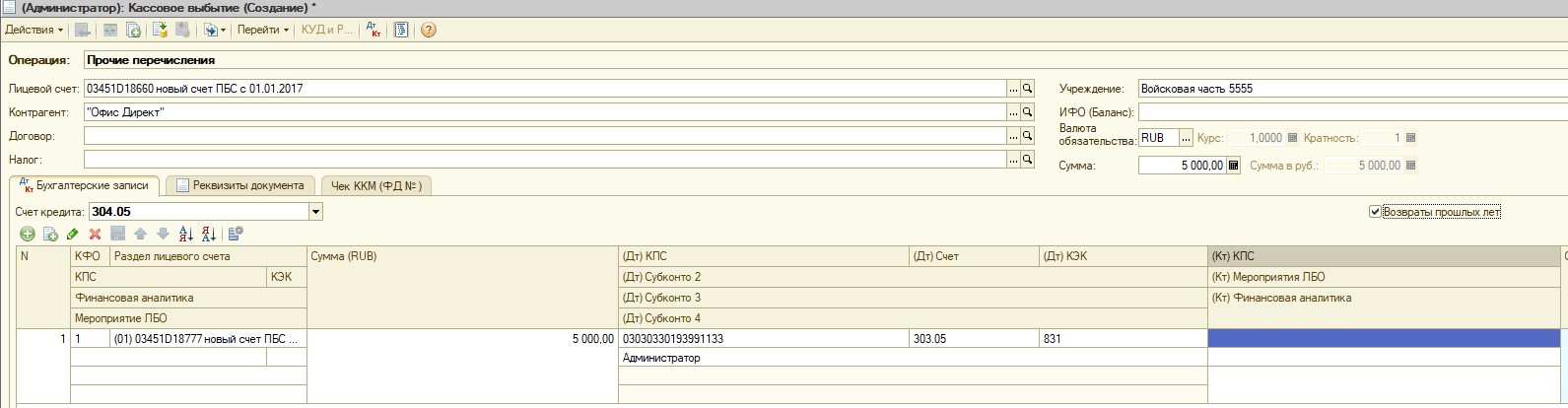Switch to the Чек ККМ (ФД №) tab
1568x408 pixels.
tap(376, 185)
